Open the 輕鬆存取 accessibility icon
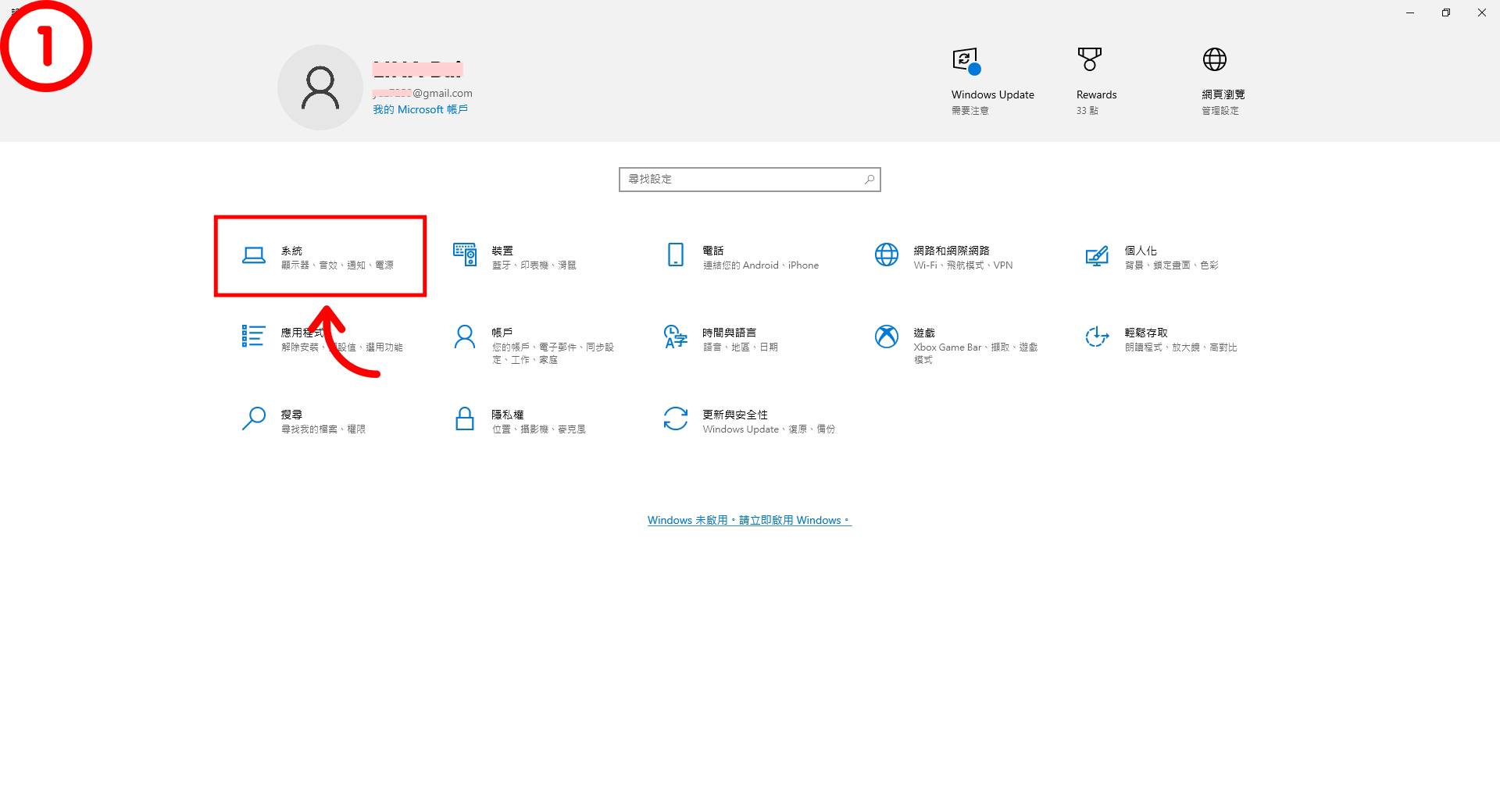The width and height of the screenshot is (1500, 812). point(1097,337)
